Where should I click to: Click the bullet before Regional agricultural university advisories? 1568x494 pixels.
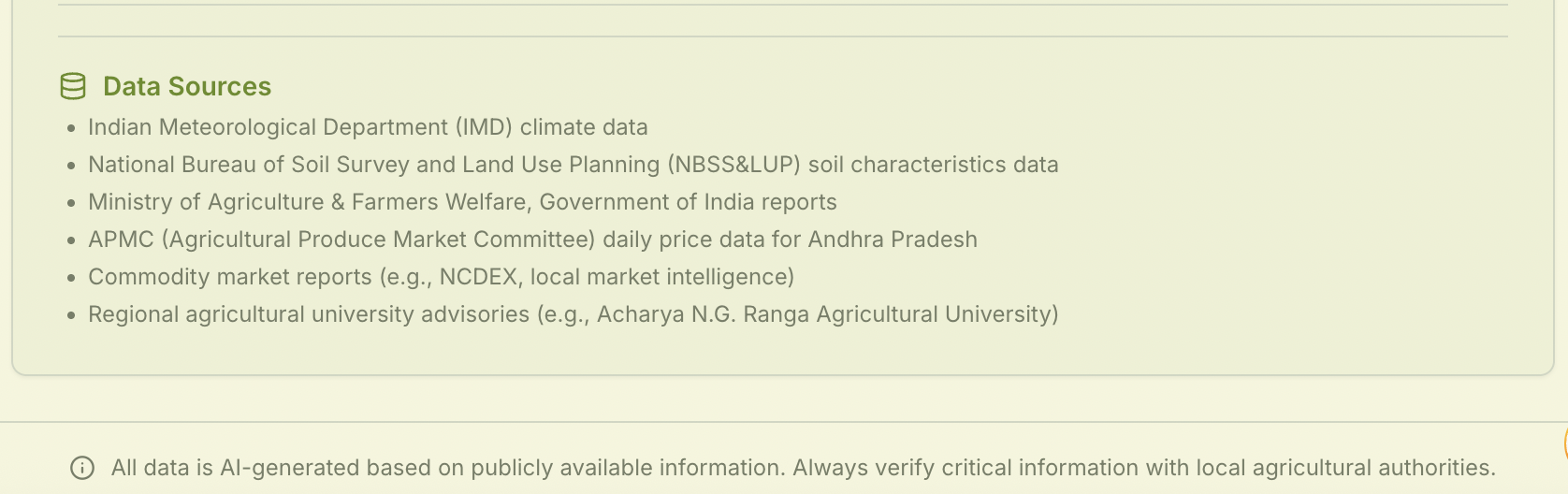(71, 315)
